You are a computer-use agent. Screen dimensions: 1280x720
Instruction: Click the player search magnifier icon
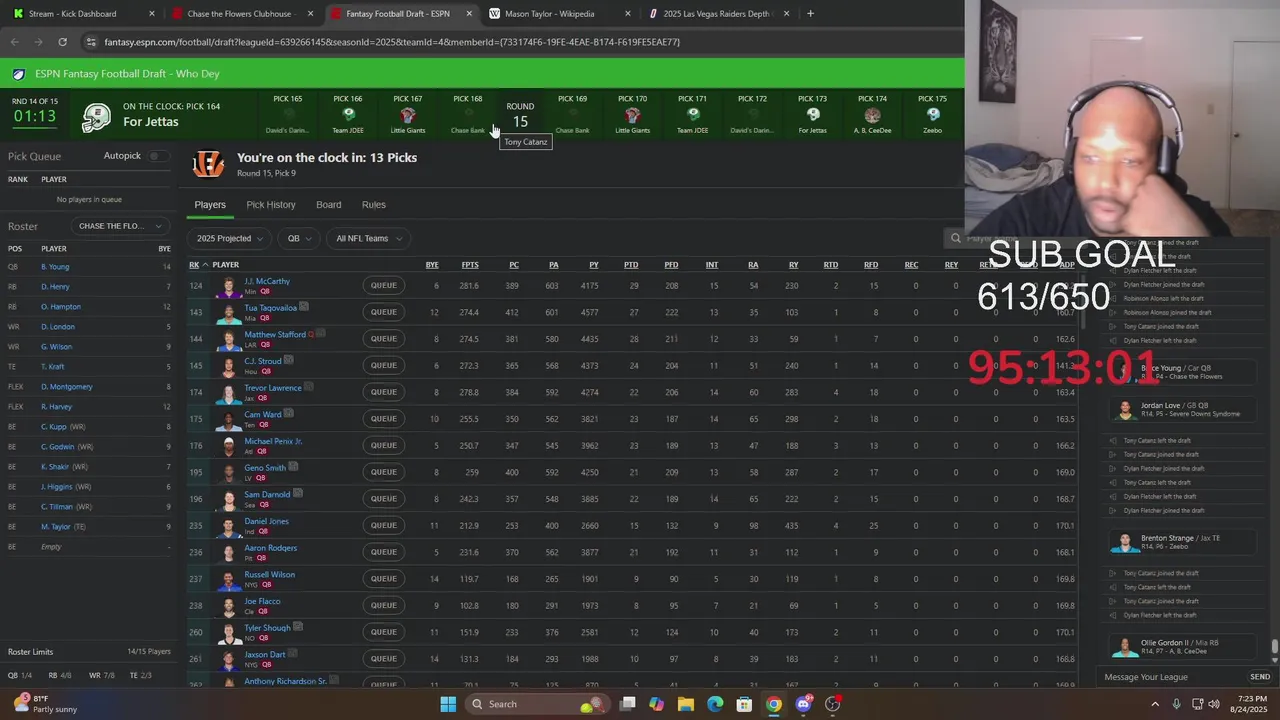956,238
